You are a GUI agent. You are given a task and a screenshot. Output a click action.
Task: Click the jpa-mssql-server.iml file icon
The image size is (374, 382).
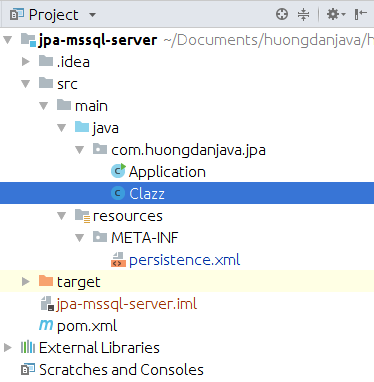(47, 304)
